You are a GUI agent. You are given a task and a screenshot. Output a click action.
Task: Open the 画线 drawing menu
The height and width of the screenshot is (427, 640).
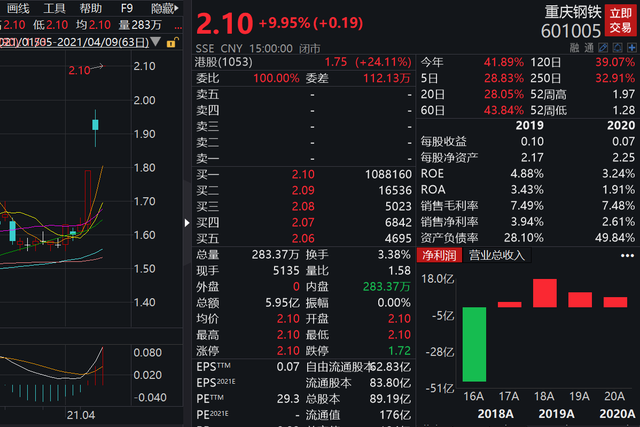(x=18, y=8)
